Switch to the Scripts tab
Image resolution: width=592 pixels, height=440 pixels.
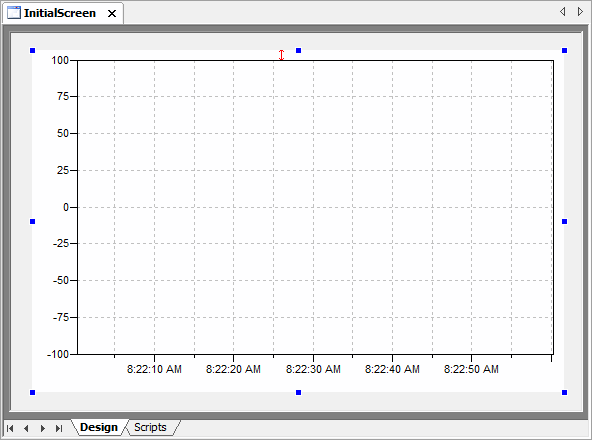[x=150, y=427]
